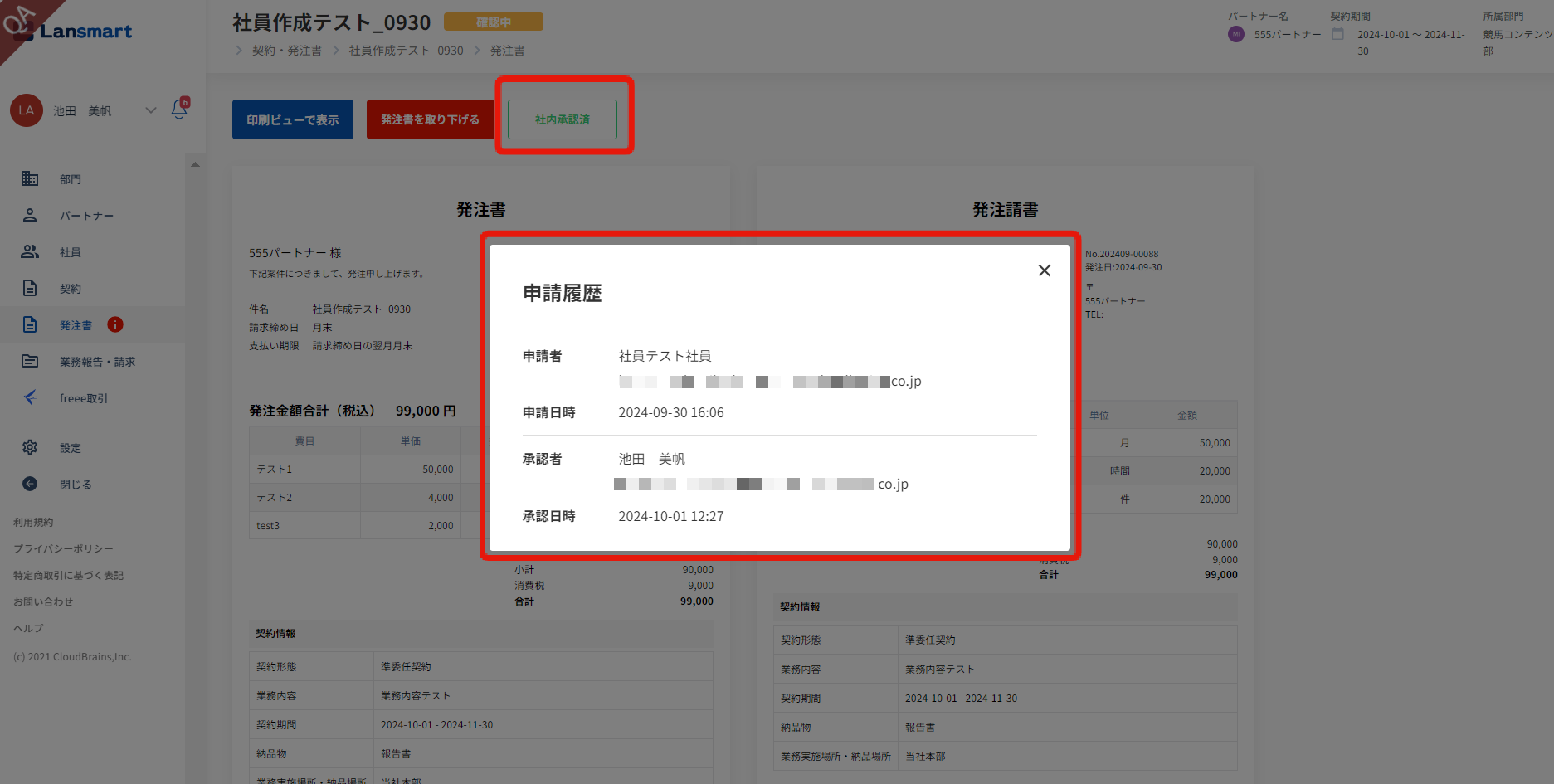Open the お問い合わせ link
Image resolution: width=1554 pixels, height=784 pixels.
tap(43, 602)
